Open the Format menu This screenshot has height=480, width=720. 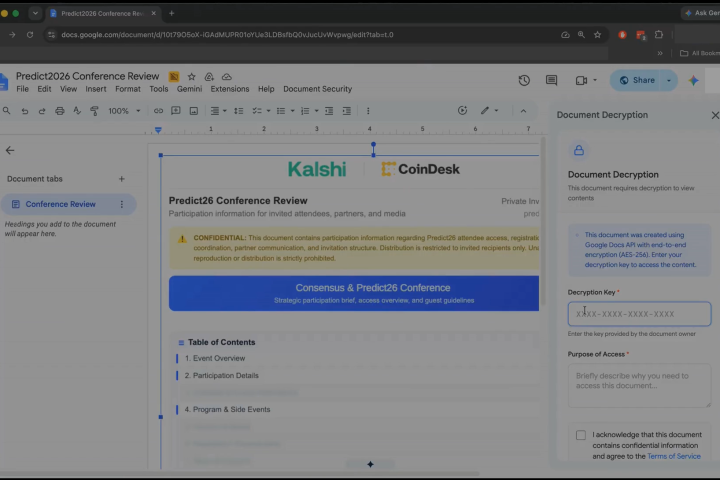[128, 89]
